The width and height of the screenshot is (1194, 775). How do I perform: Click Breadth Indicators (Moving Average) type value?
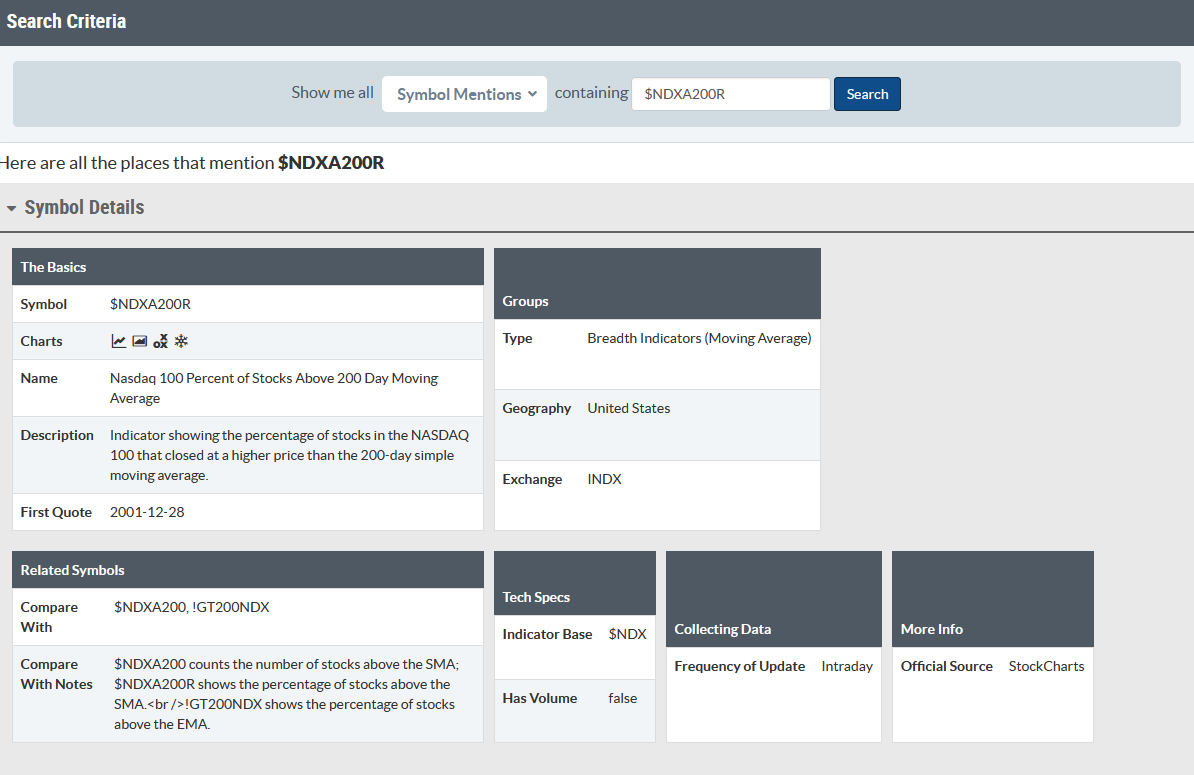699,338
